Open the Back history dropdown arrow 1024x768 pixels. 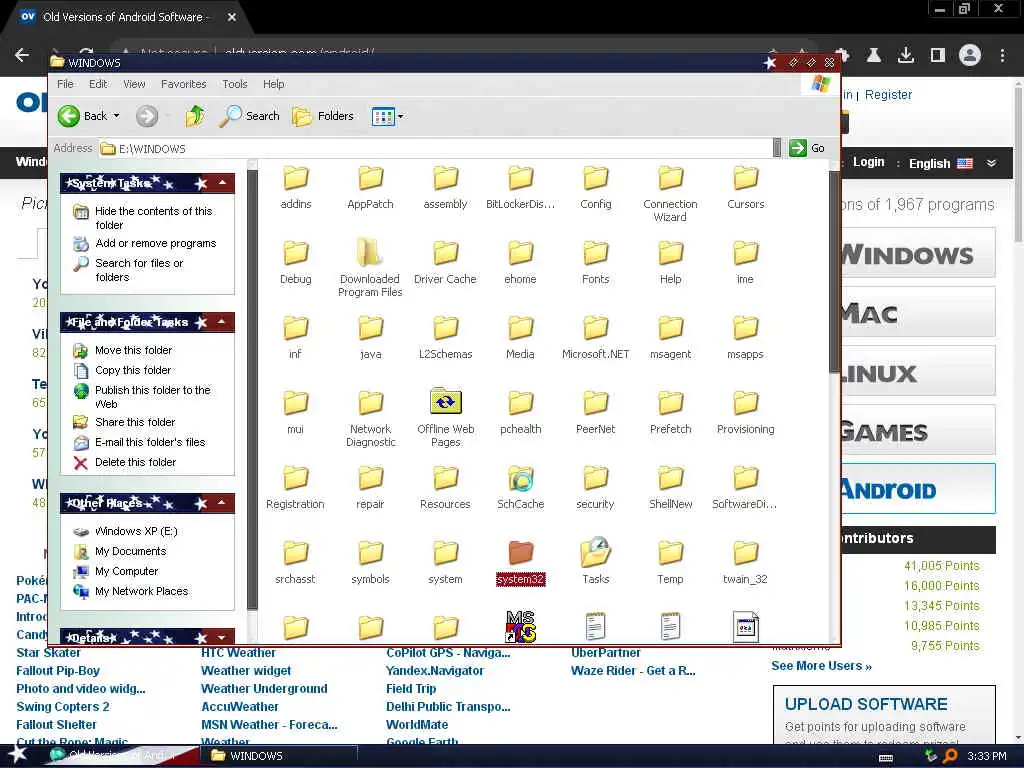click(x=117, y=116)
